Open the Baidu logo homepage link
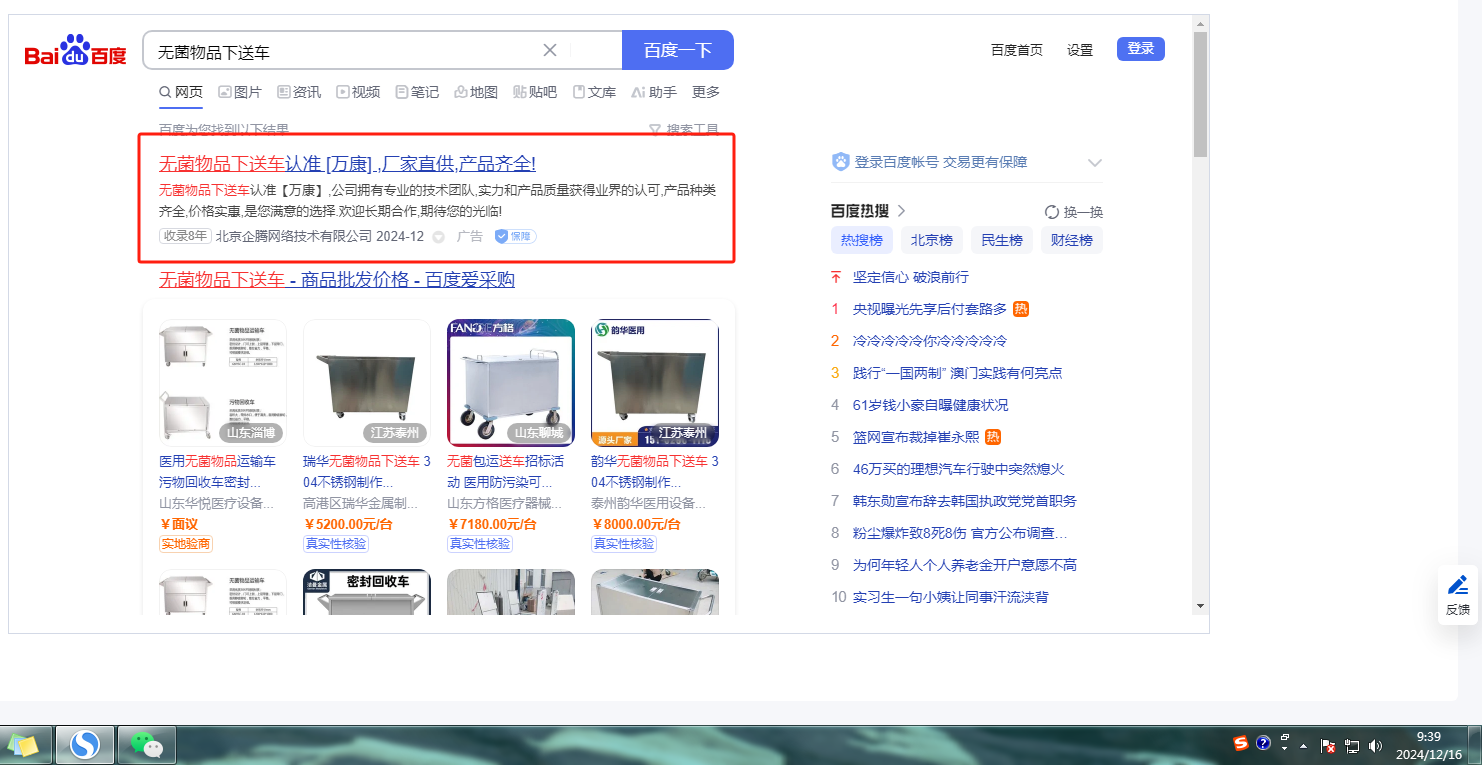This screenshot has width=1482, height=765. [76, 50]
